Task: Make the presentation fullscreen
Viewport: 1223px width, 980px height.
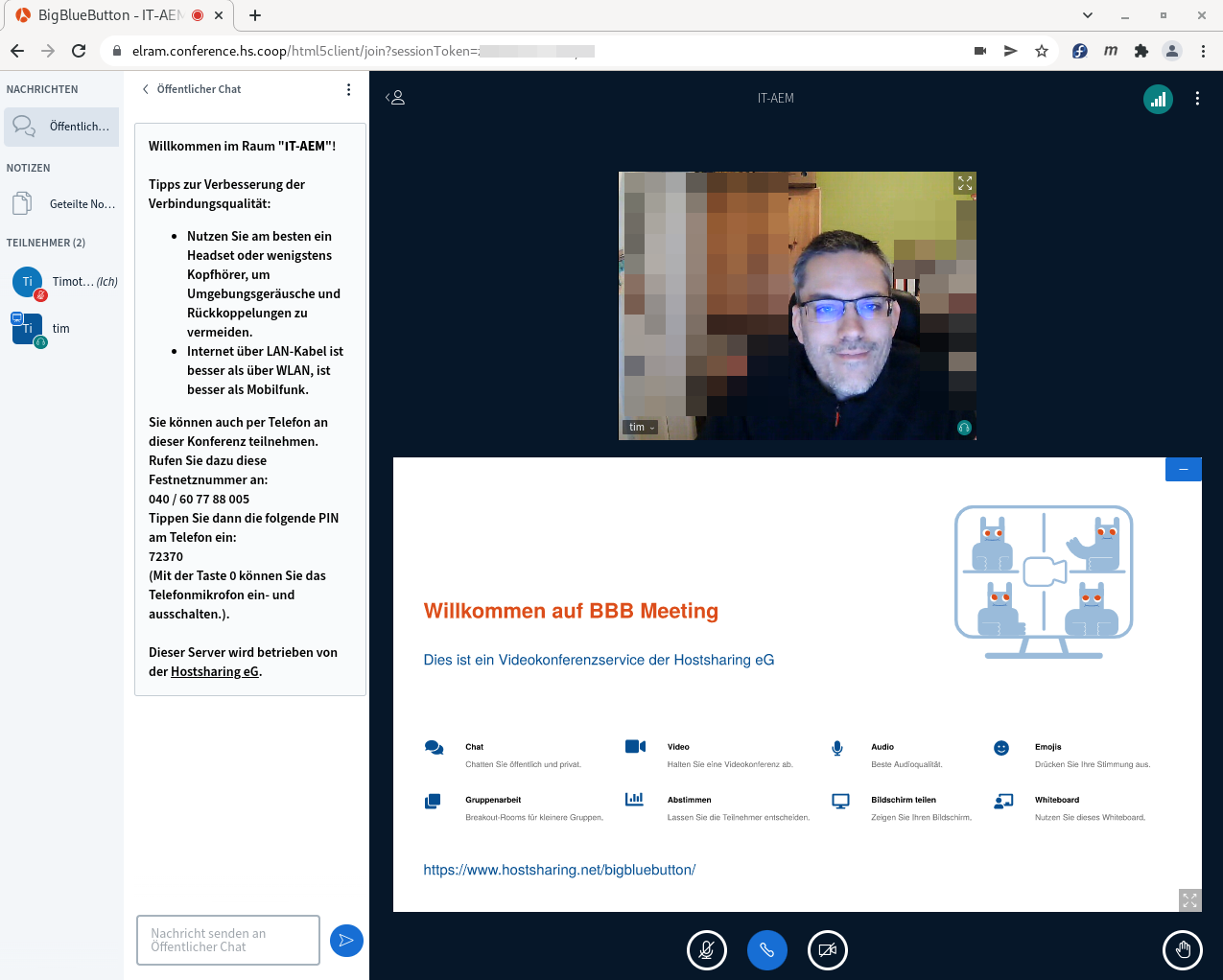Action: click(x=1189, y=899)
